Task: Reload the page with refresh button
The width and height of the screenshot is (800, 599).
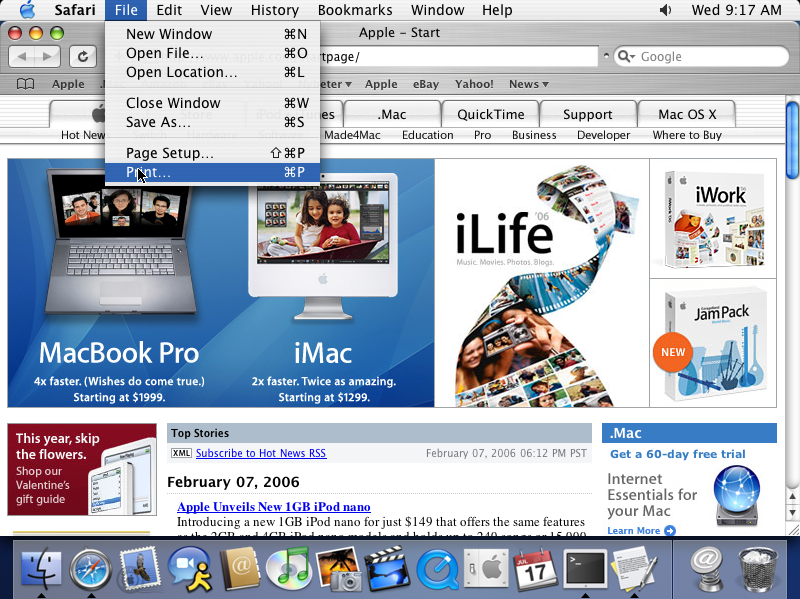Action: [83, 56]
